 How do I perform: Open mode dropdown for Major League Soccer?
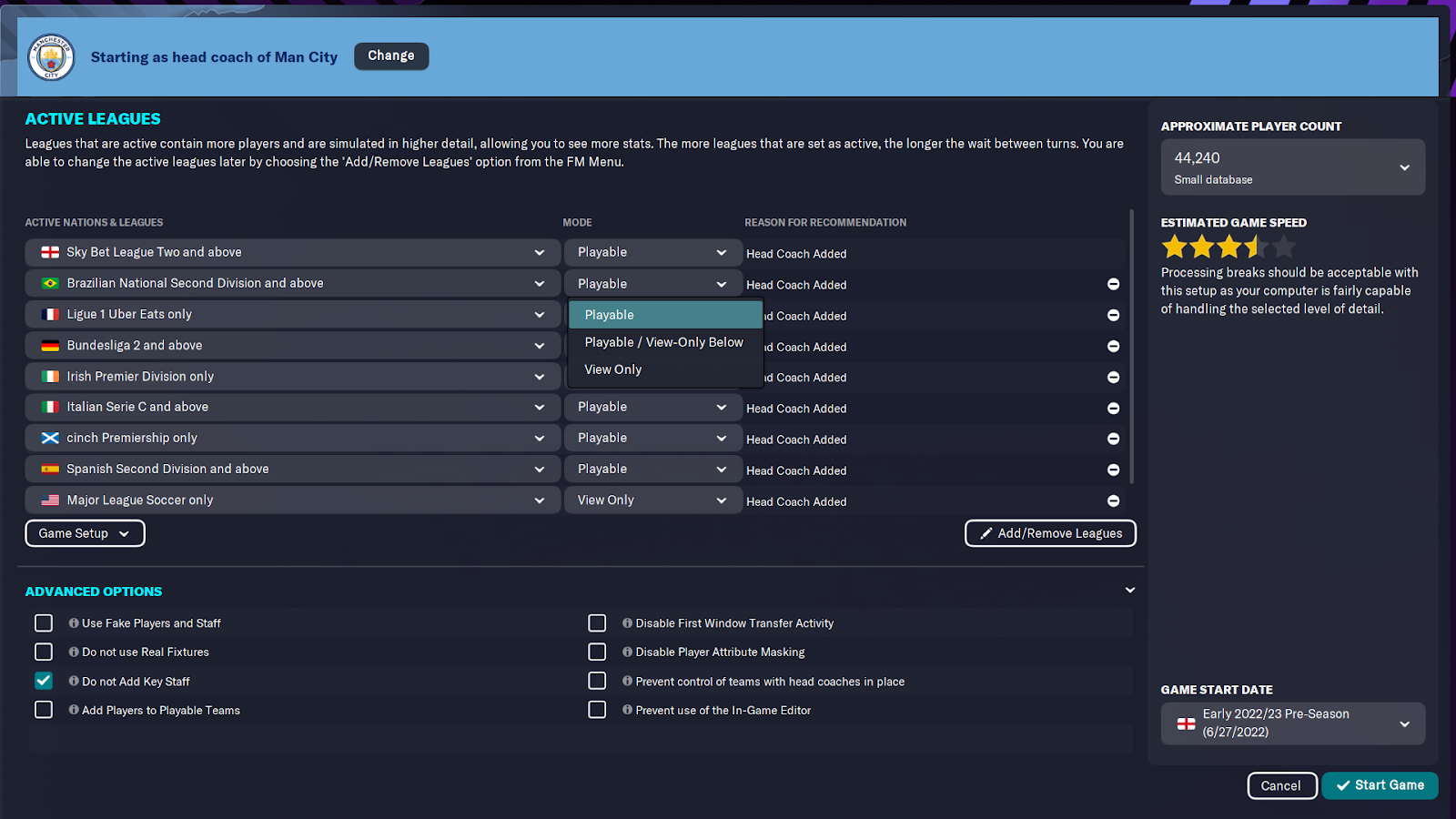tap(652, 500)
